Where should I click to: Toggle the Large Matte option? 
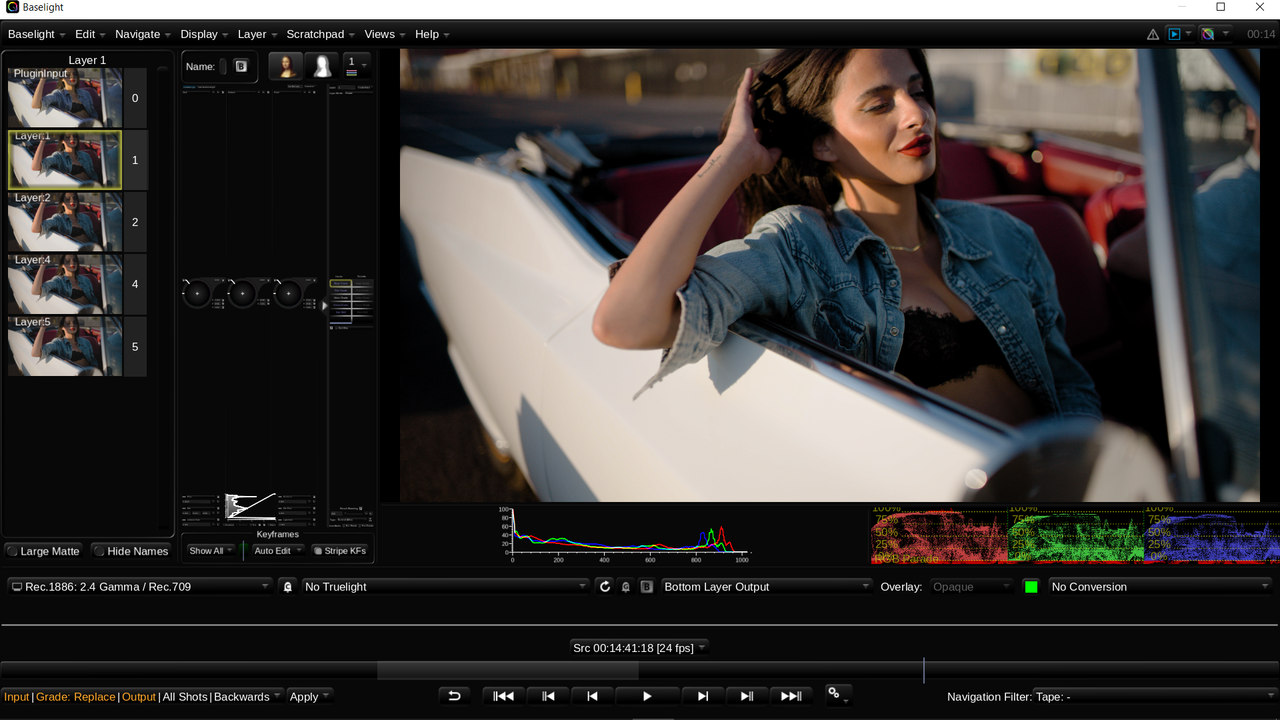point(43,551)
